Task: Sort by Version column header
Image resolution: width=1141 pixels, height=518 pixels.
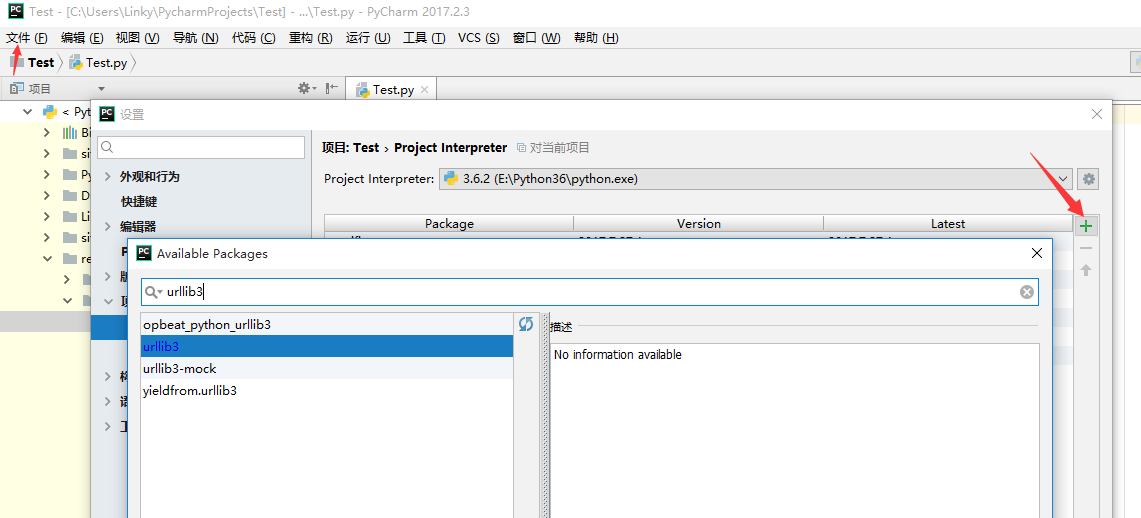Action: [699, 224]
